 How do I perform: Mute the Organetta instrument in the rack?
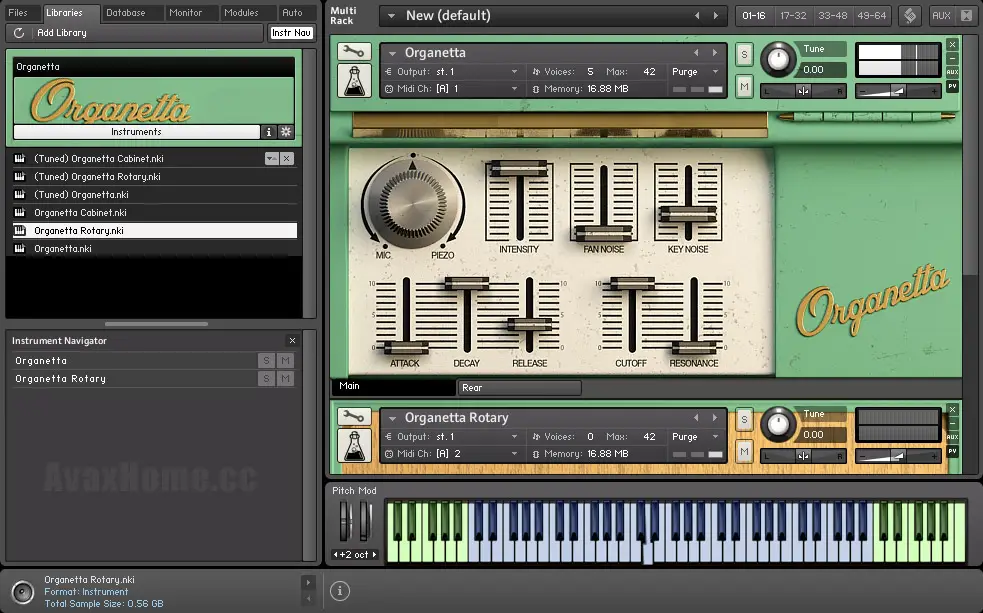coord(744,86)
